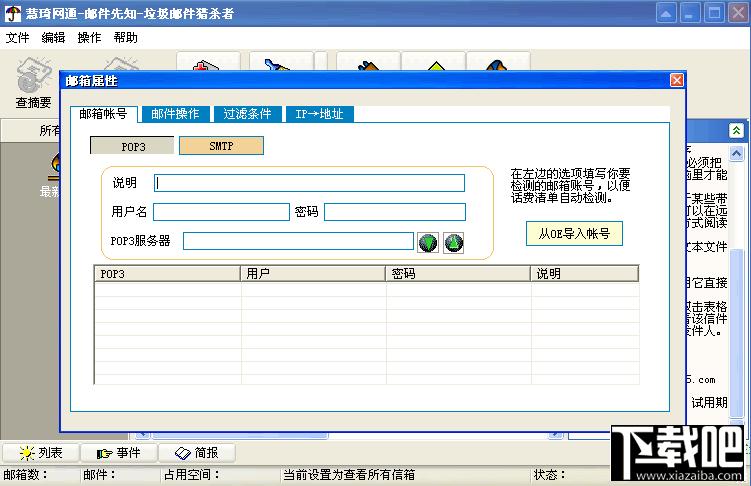Click the green up-arrow remove icon
751x486 pixels.
point(454,243)
